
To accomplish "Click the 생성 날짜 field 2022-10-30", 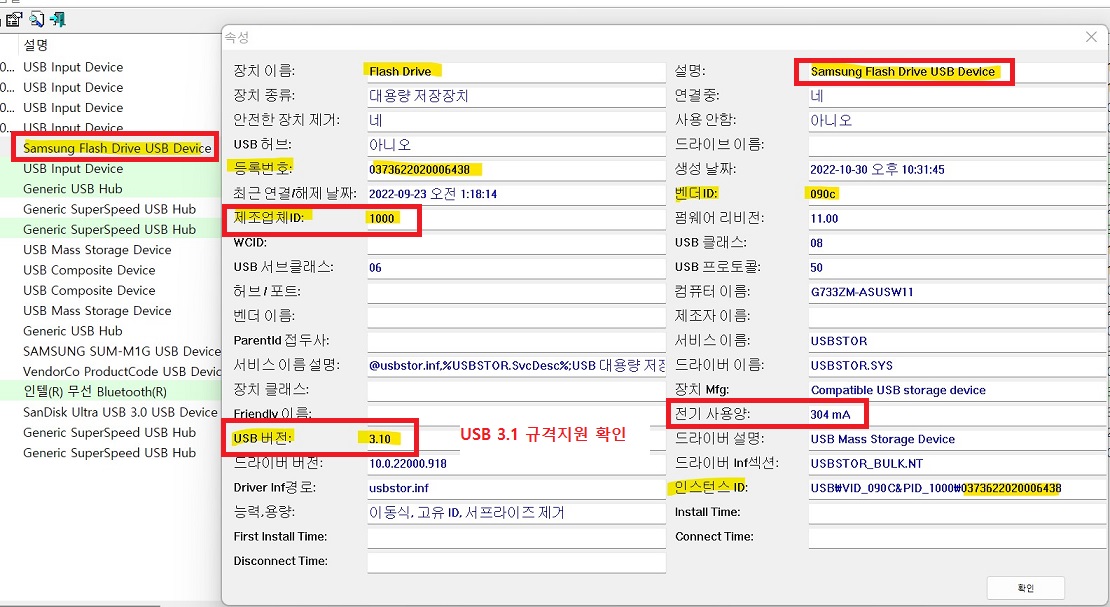I will (957, 169).
